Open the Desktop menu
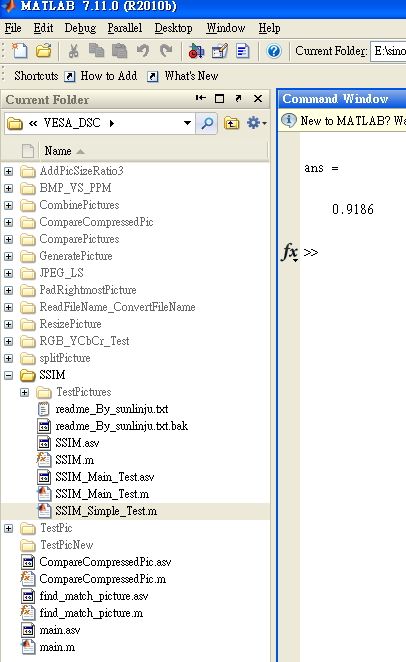 pos(173,28)
